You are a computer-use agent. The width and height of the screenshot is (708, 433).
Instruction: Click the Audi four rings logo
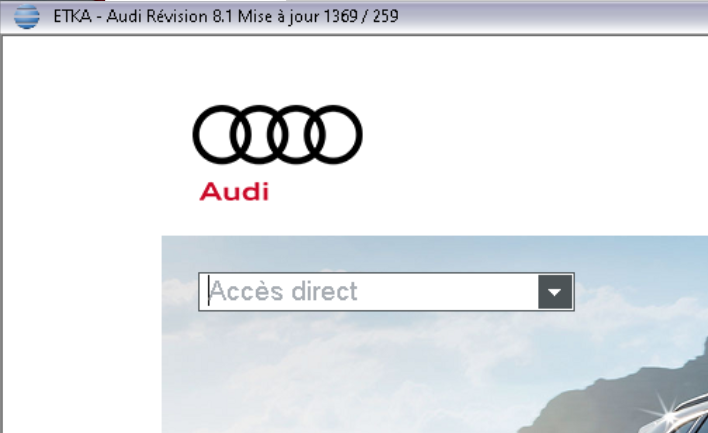tap(277, 135)
